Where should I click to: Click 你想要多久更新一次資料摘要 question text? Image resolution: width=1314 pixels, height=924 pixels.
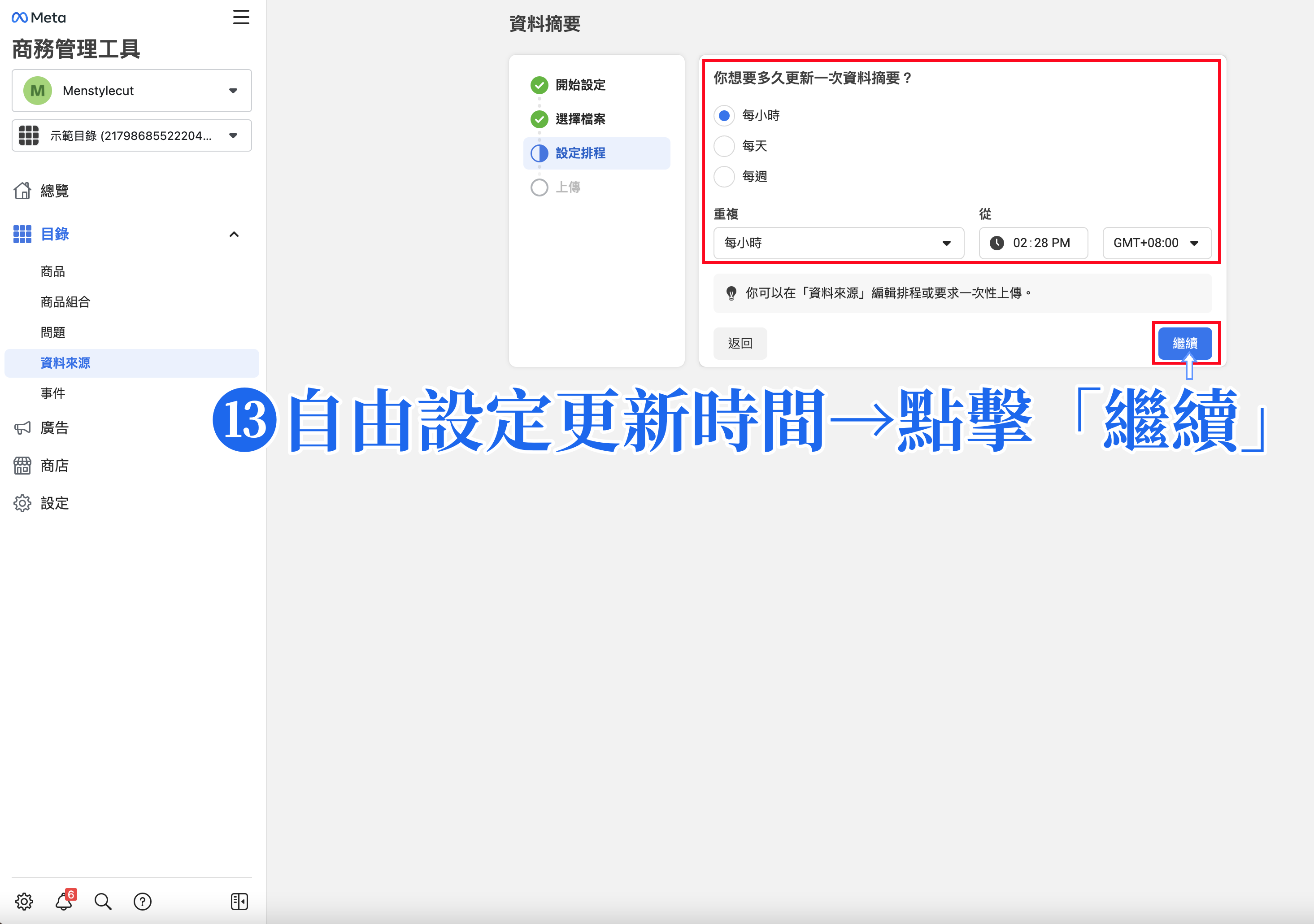[813, 78]
